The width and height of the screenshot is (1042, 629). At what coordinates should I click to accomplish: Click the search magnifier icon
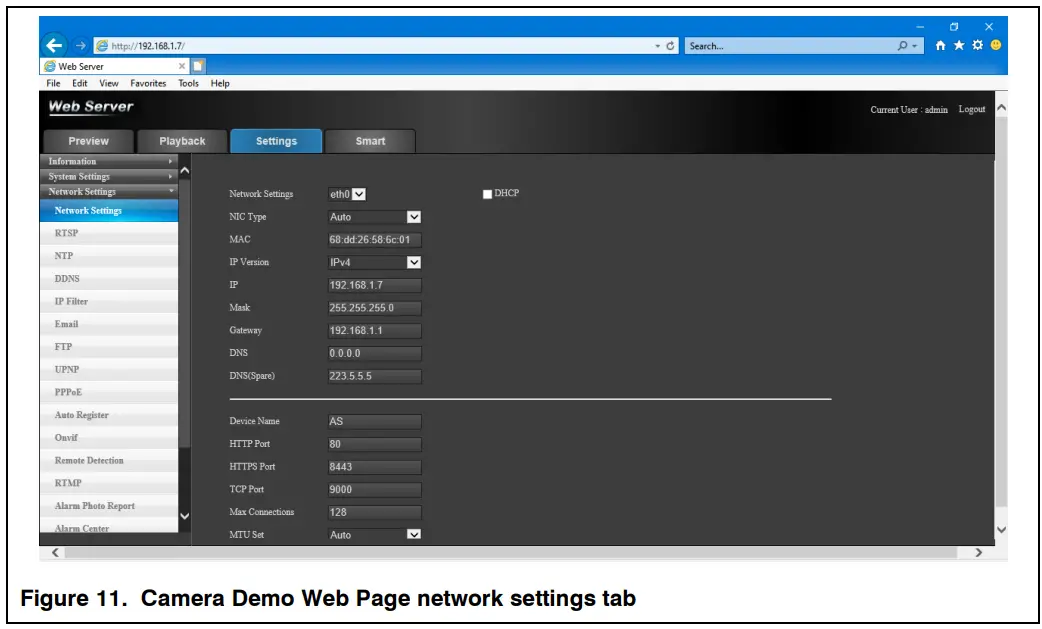point(902,46)
